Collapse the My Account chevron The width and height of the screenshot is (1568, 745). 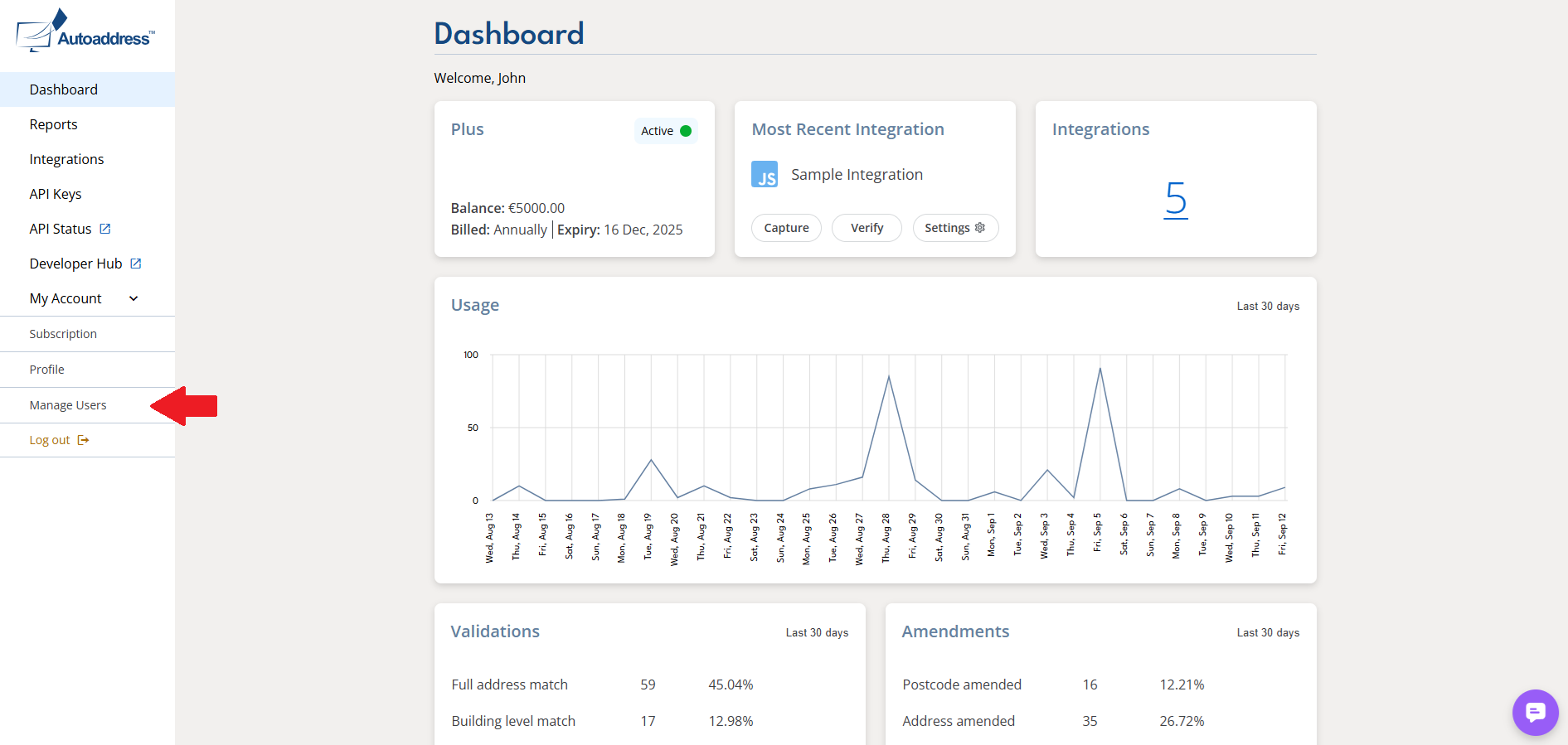tap(133, 298)
